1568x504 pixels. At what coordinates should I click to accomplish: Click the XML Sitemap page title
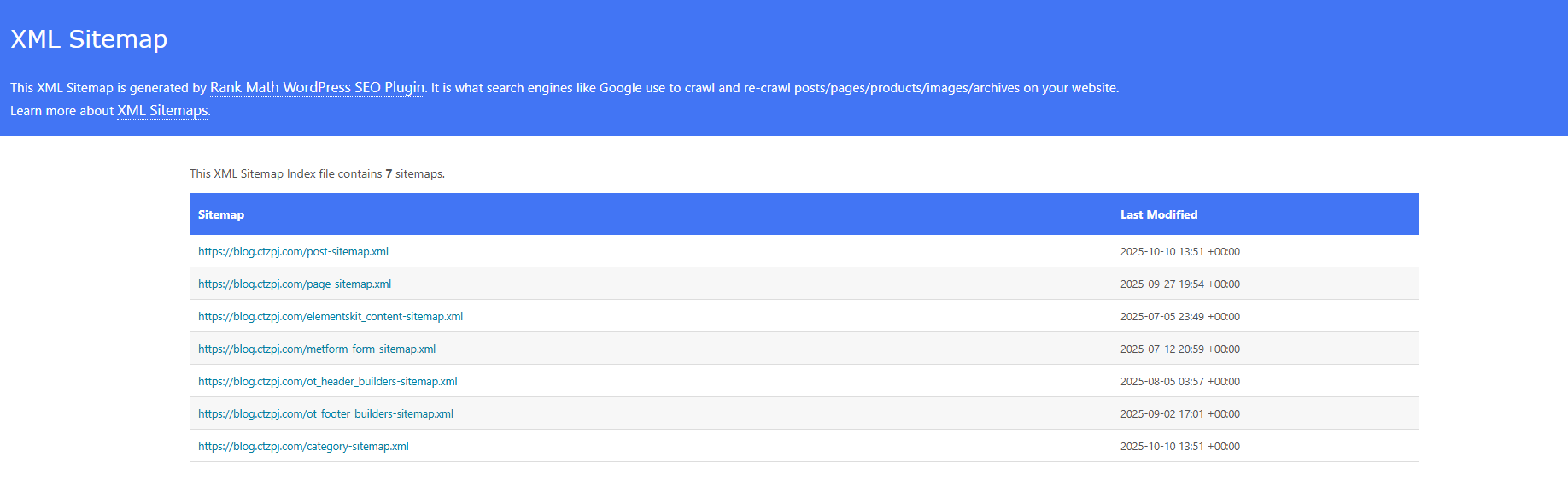[89, 39]
